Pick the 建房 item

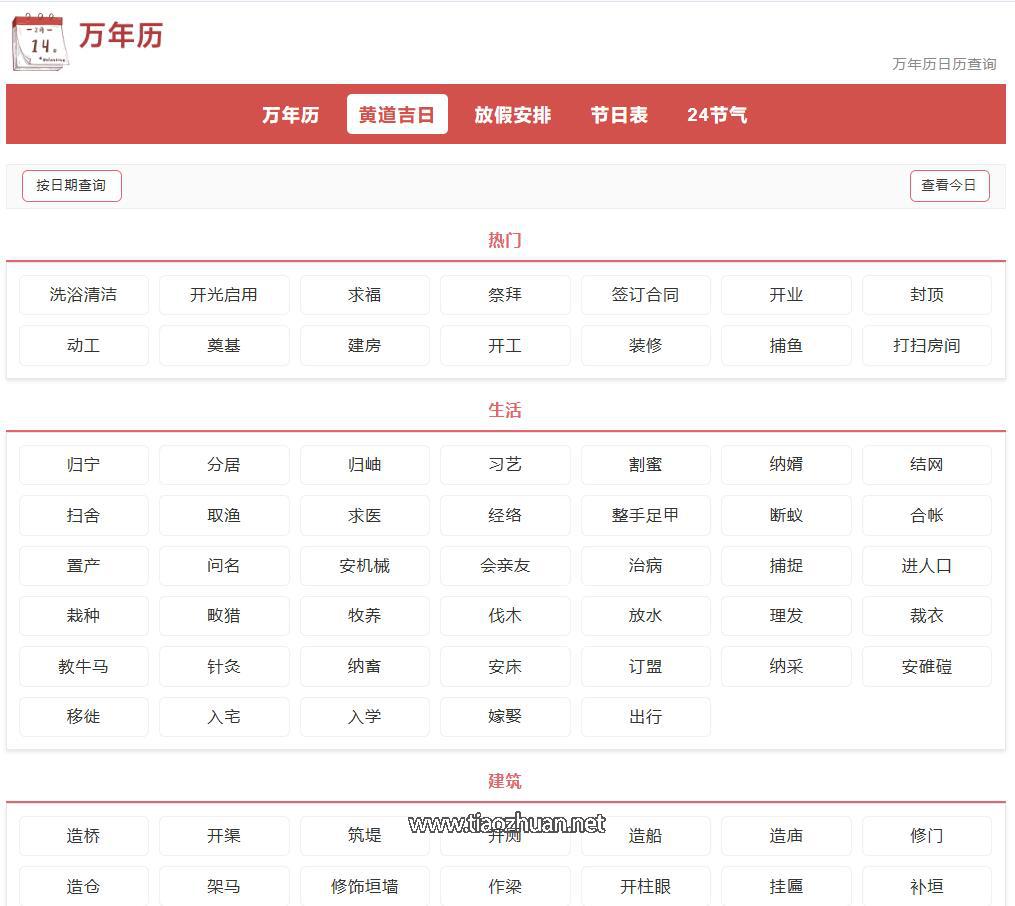coord(364,346)
